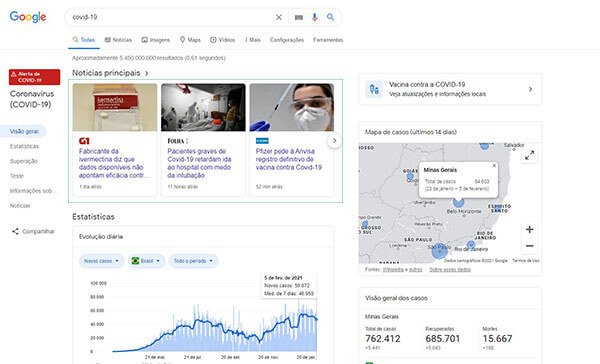Clear the search box with X icon
The height and width of the screenshot is (364, 600).
pyautogui.click(x=279, y=17)
